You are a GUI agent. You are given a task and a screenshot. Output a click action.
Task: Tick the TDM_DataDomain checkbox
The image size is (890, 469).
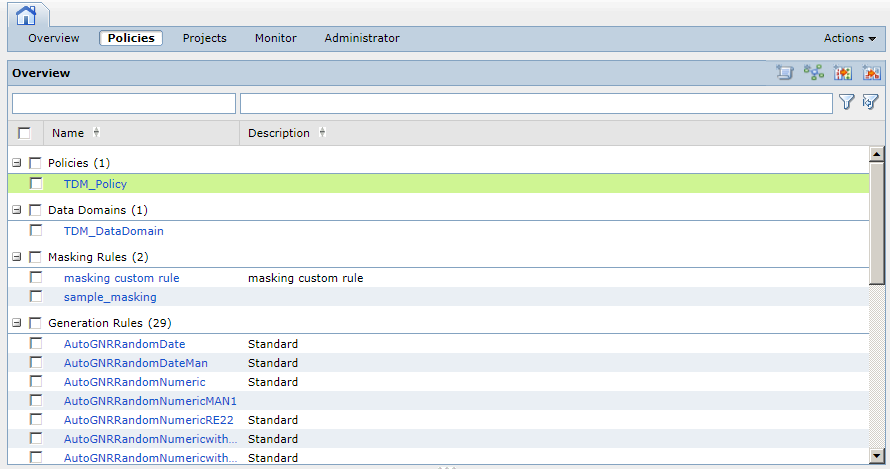pyautogui.click(x=36, y=231)
